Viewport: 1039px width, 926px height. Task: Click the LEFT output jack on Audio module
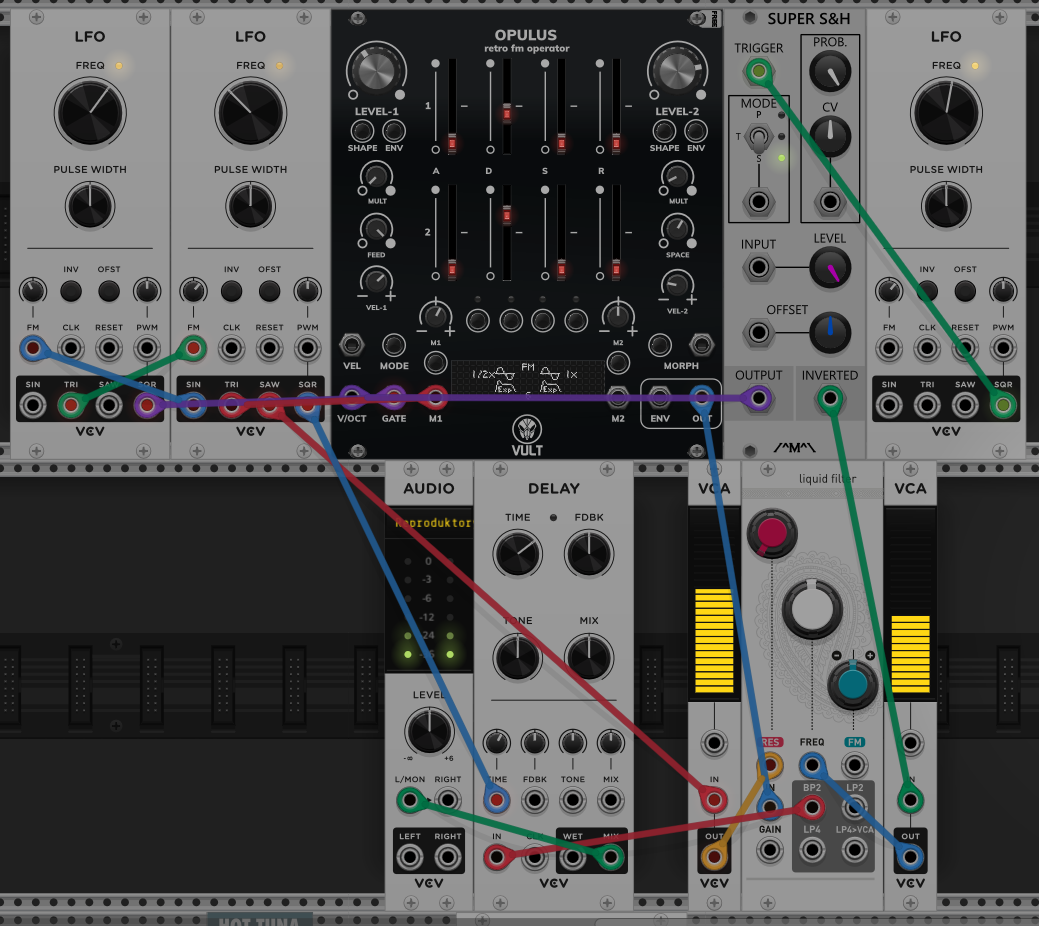(x=410, y=858)
